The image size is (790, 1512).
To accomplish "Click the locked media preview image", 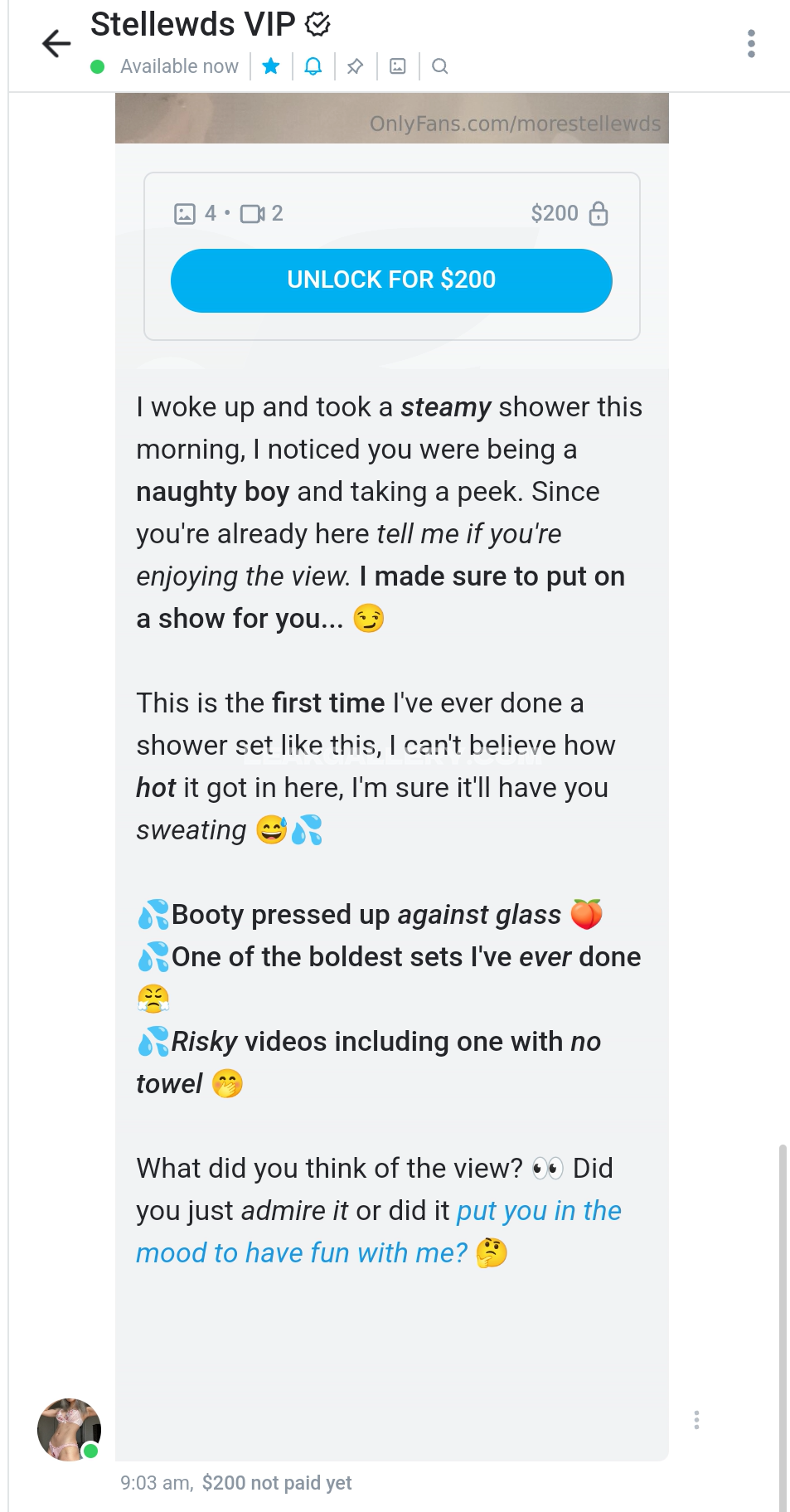I will [391, 118].
